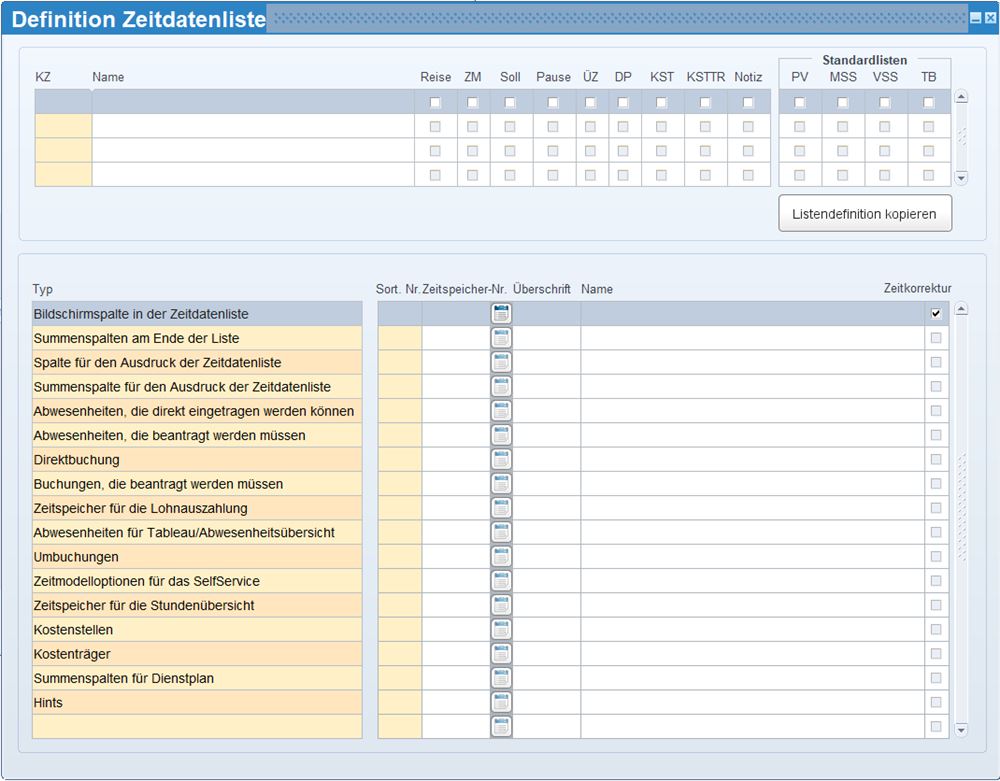The image size is (1000, 781).
Task: Toggle Notiz checkbox in the highlighted first row
Action: [748, 102]
